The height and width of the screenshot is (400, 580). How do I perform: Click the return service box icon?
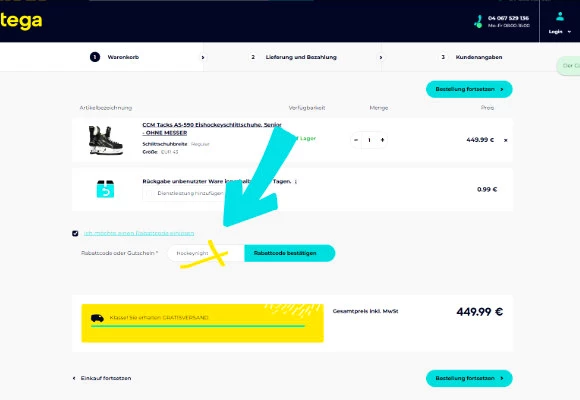click(105, 189)
